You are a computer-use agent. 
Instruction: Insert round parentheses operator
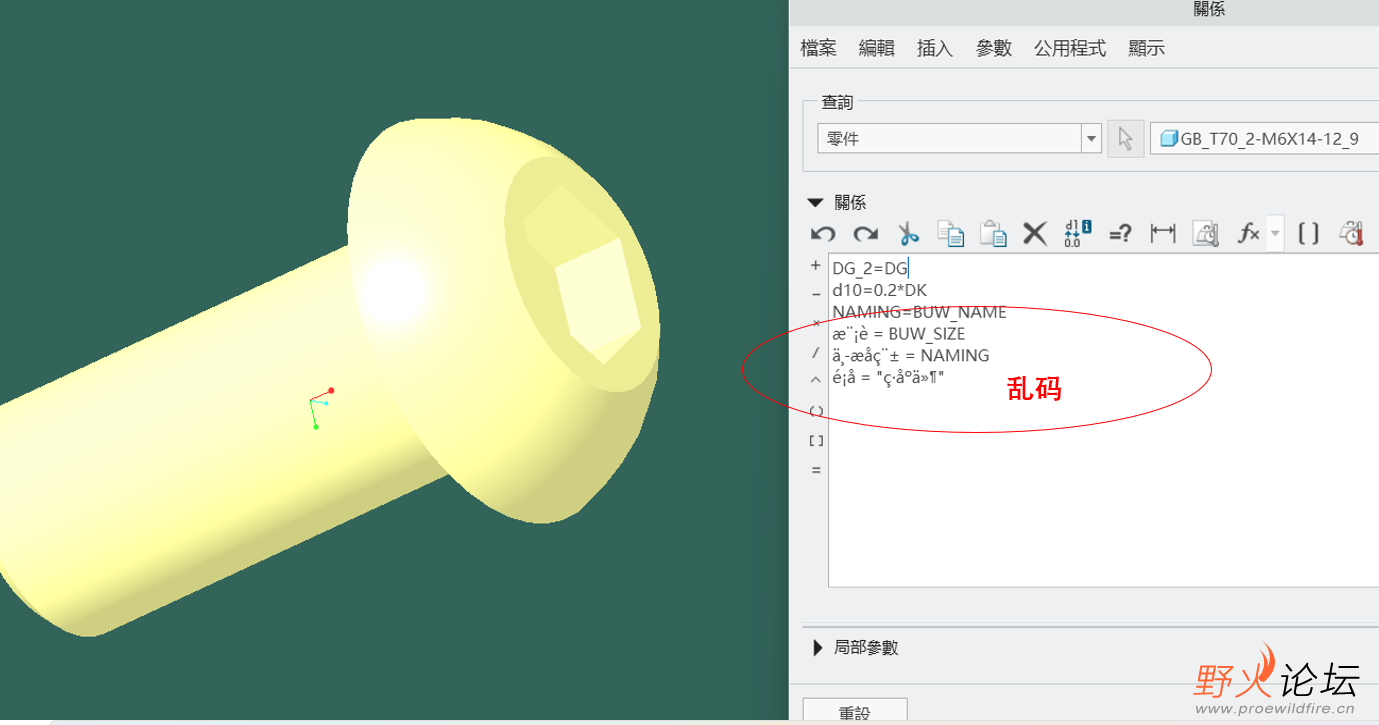click(816, 411)
